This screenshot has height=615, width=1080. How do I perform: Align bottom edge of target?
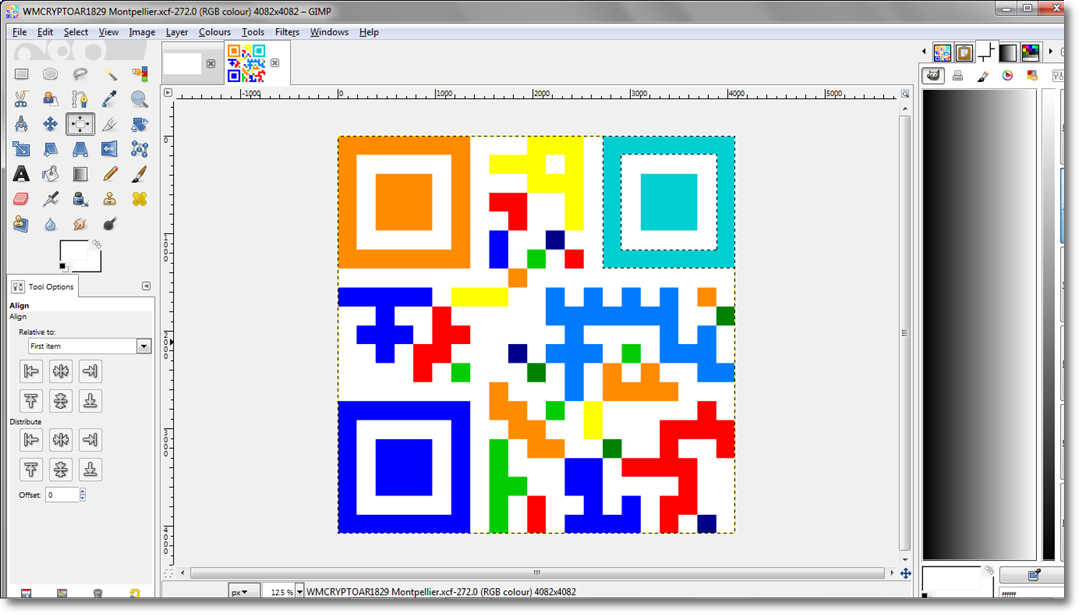90,401
